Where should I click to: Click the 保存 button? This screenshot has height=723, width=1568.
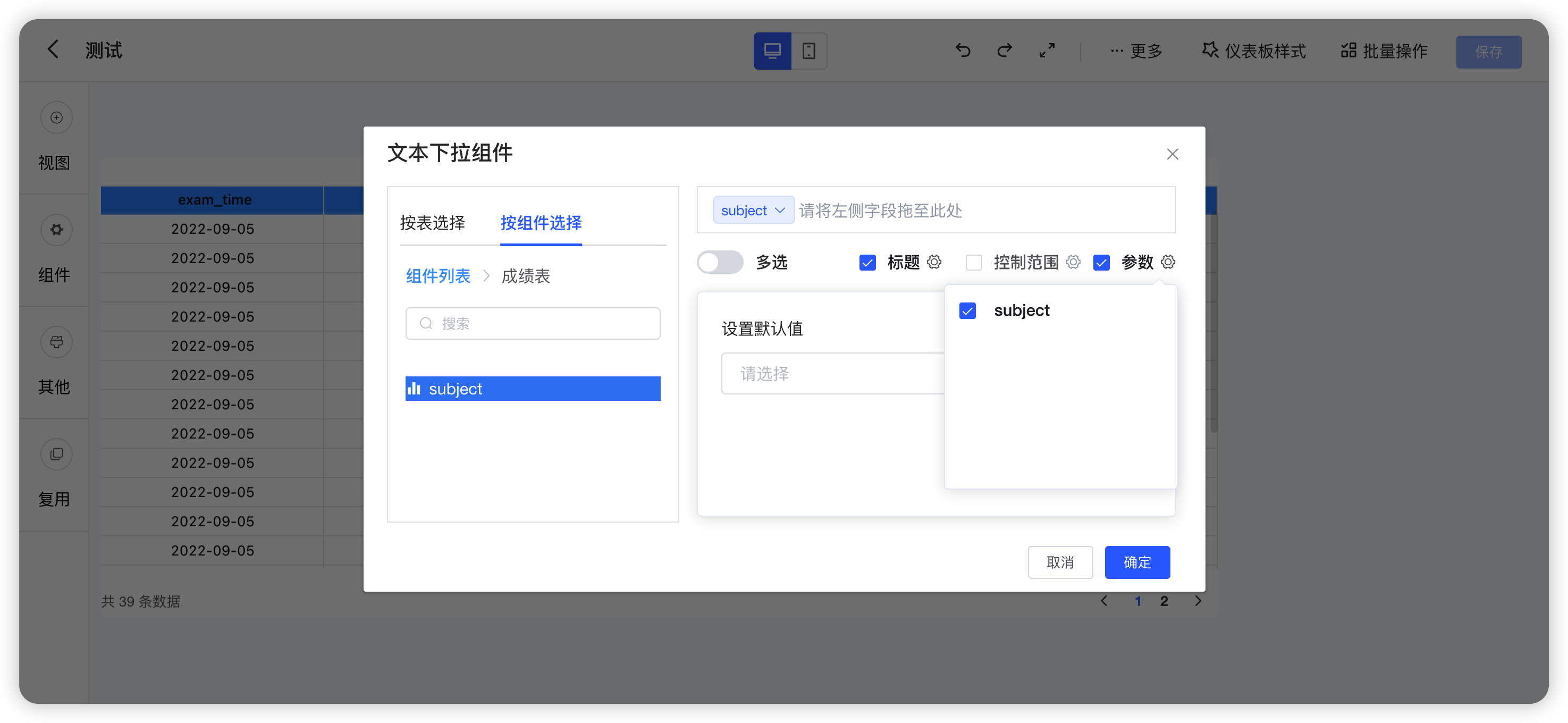[x=1488, y=52]
